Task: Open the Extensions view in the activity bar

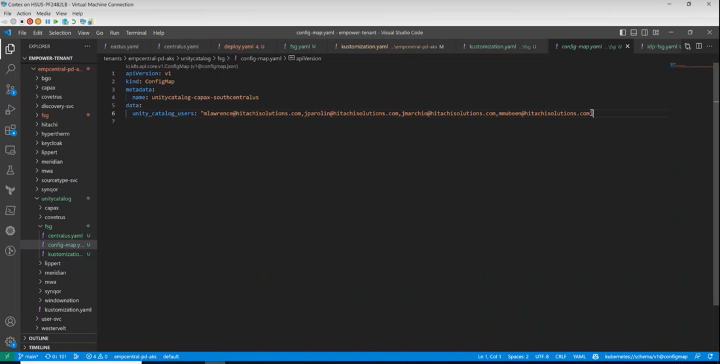Action: coord(10,130)
